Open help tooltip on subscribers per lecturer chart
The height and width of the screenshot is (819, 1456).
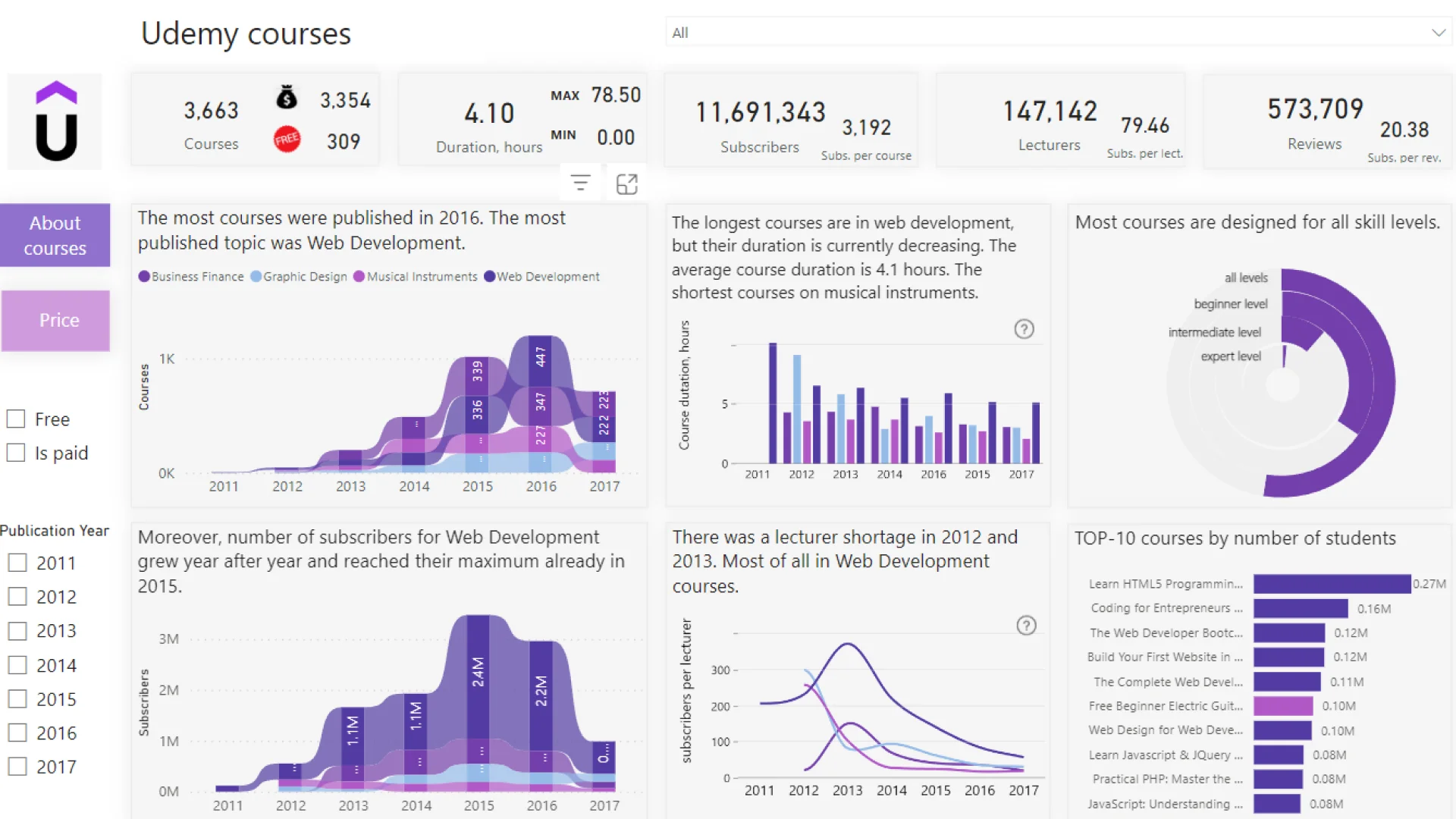[1026, 626]
